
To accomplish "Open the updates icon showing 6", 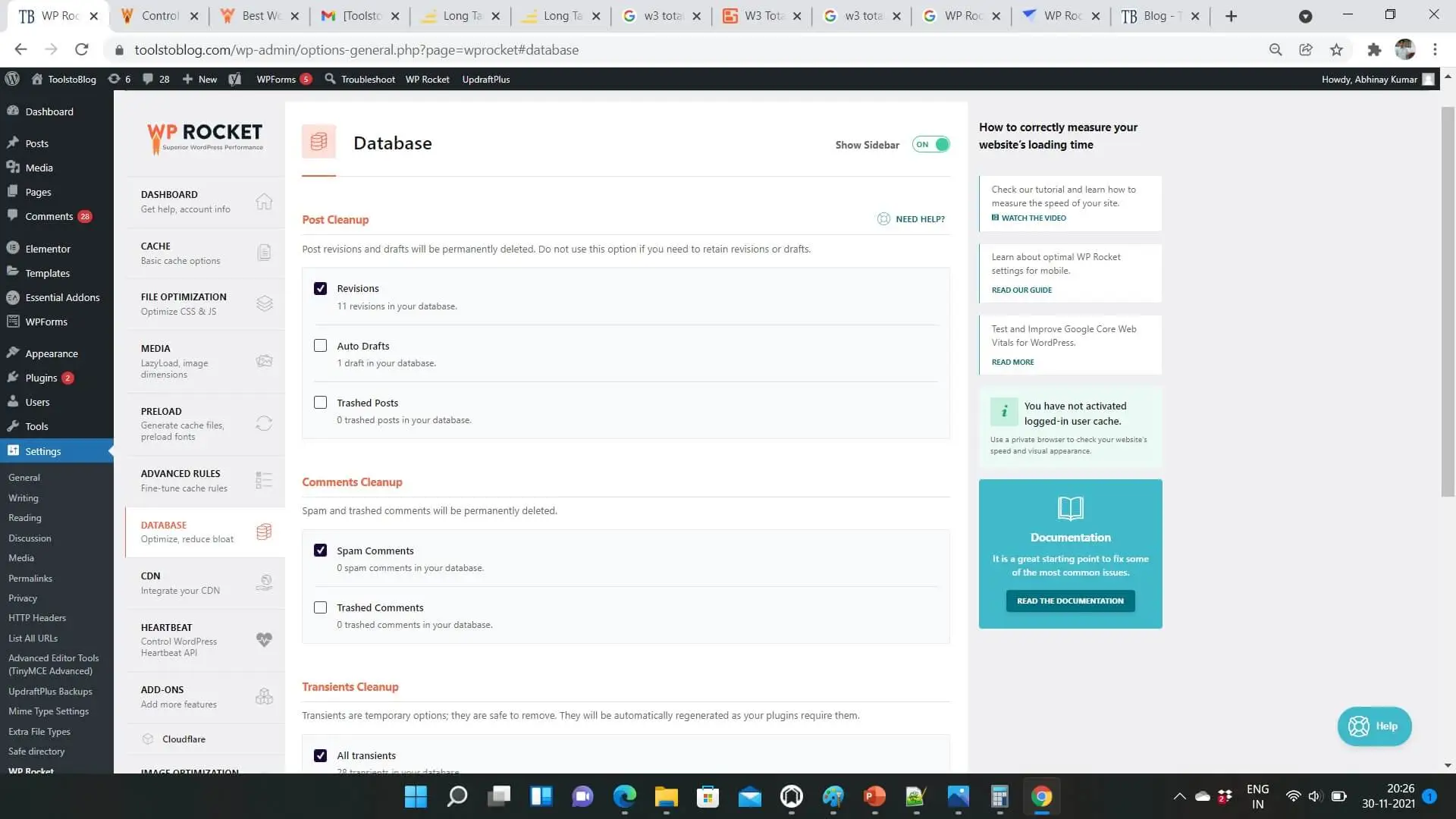I will point(119,79).
